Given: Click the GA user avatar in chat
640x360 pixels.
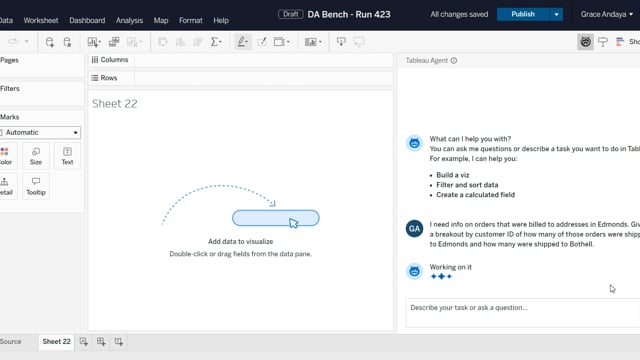Looking at the screenshot, I should point(414,229).
